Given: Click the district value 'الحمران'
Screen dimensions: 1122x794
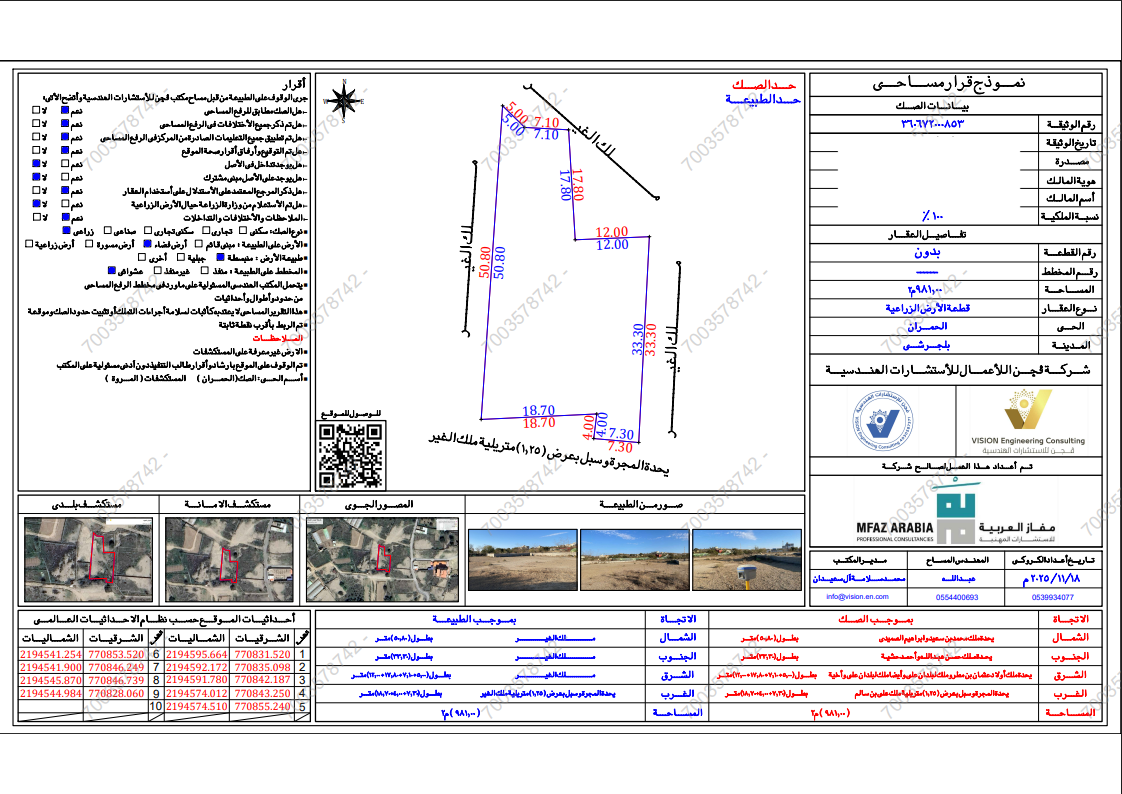Looking at the screenshot, I should (x=927, y=327).
